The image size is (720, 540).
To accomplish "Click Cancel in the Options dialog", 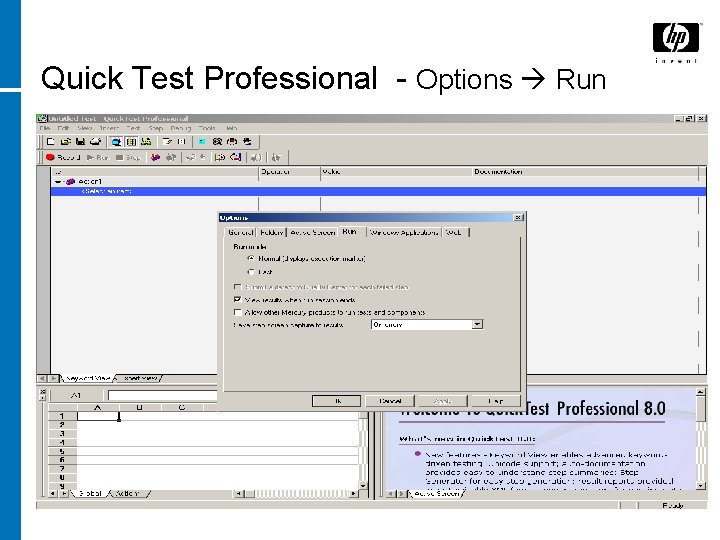I will click(x=390, y=401).
